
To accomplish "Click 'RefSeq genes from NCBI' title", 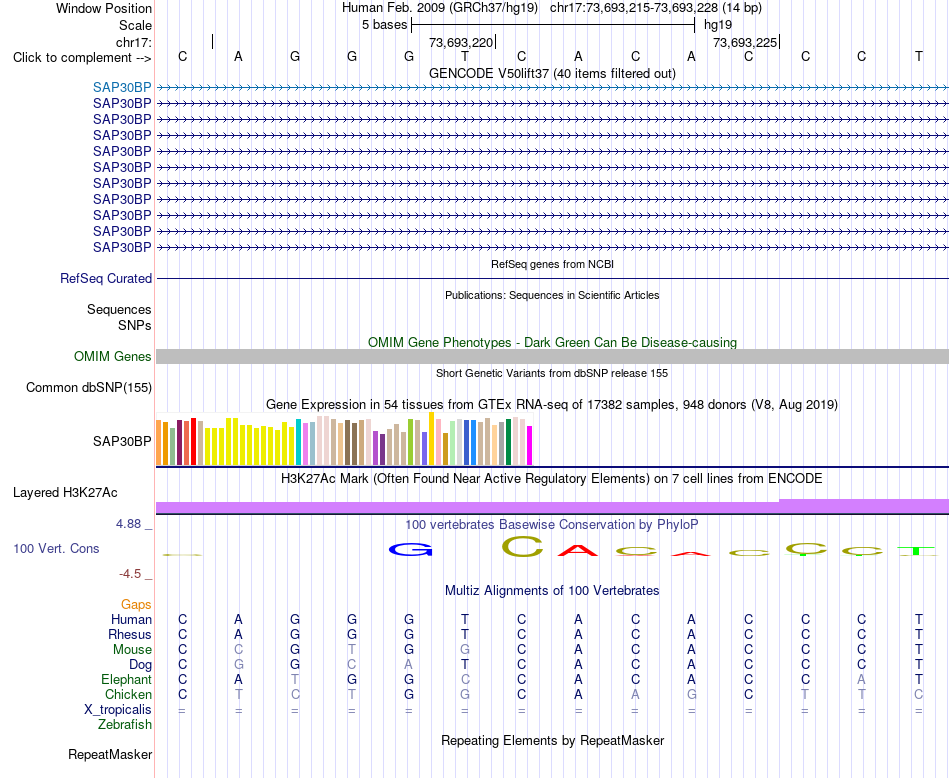I will pos(552,264).
